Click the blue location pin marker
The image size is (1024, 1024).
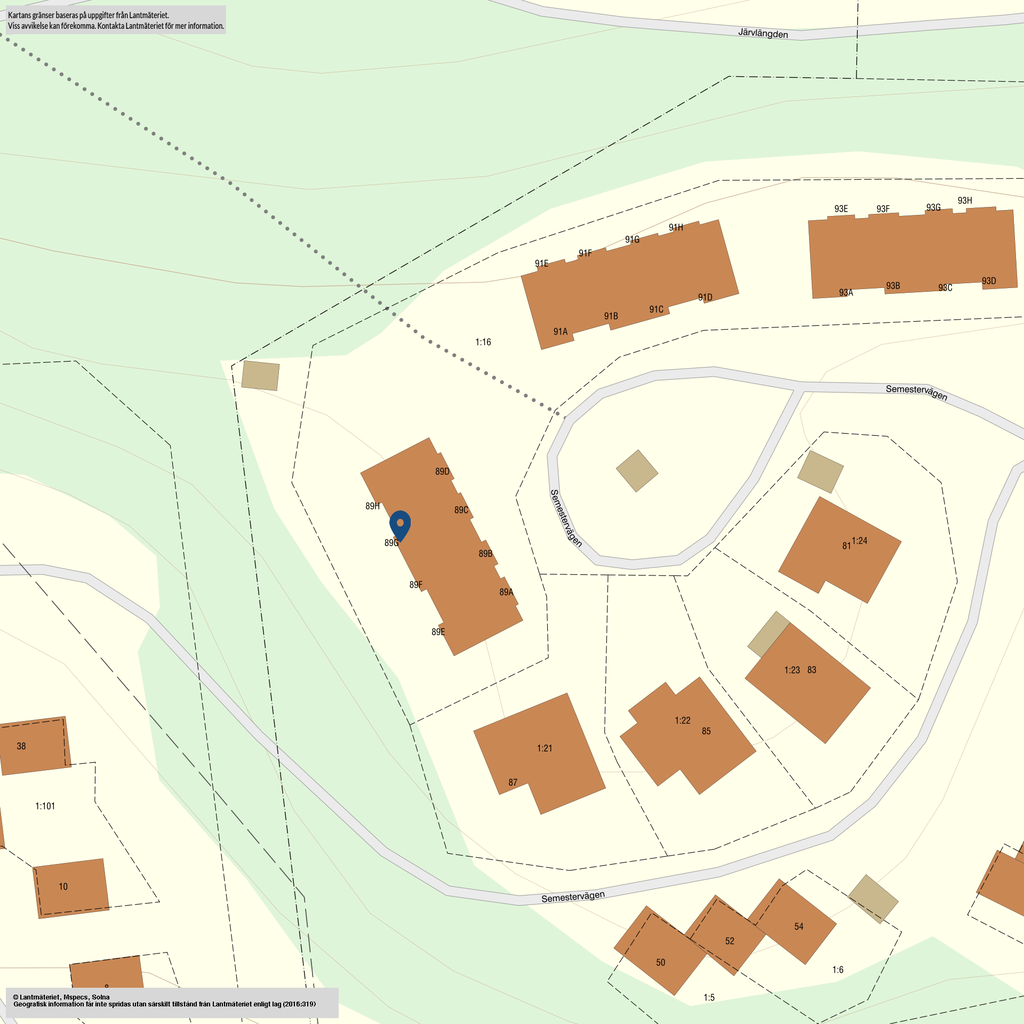[400, 524]
